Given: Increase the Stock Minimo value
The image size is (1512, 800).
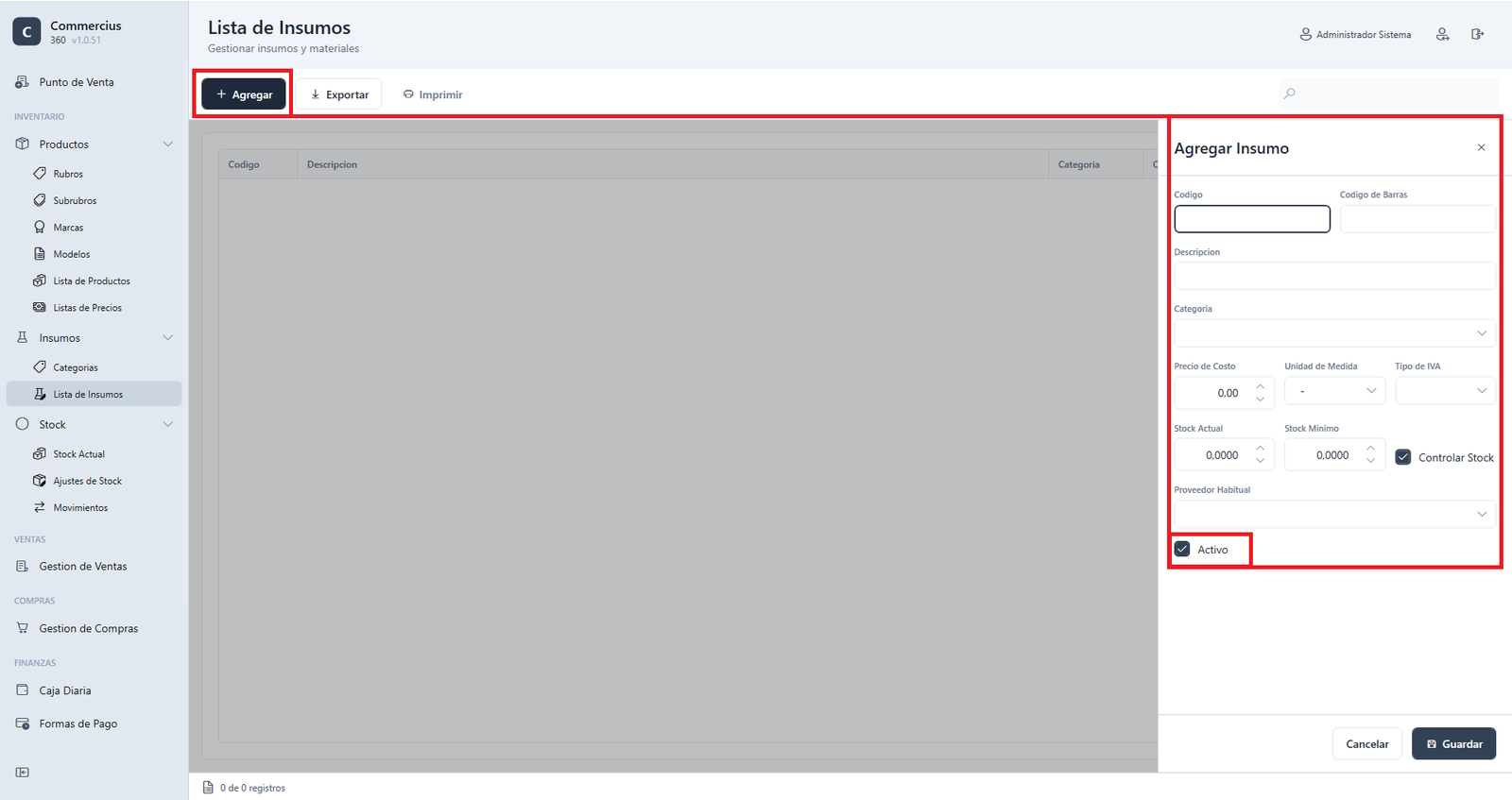Looking at the screenshot, I should pos(1371,449).
